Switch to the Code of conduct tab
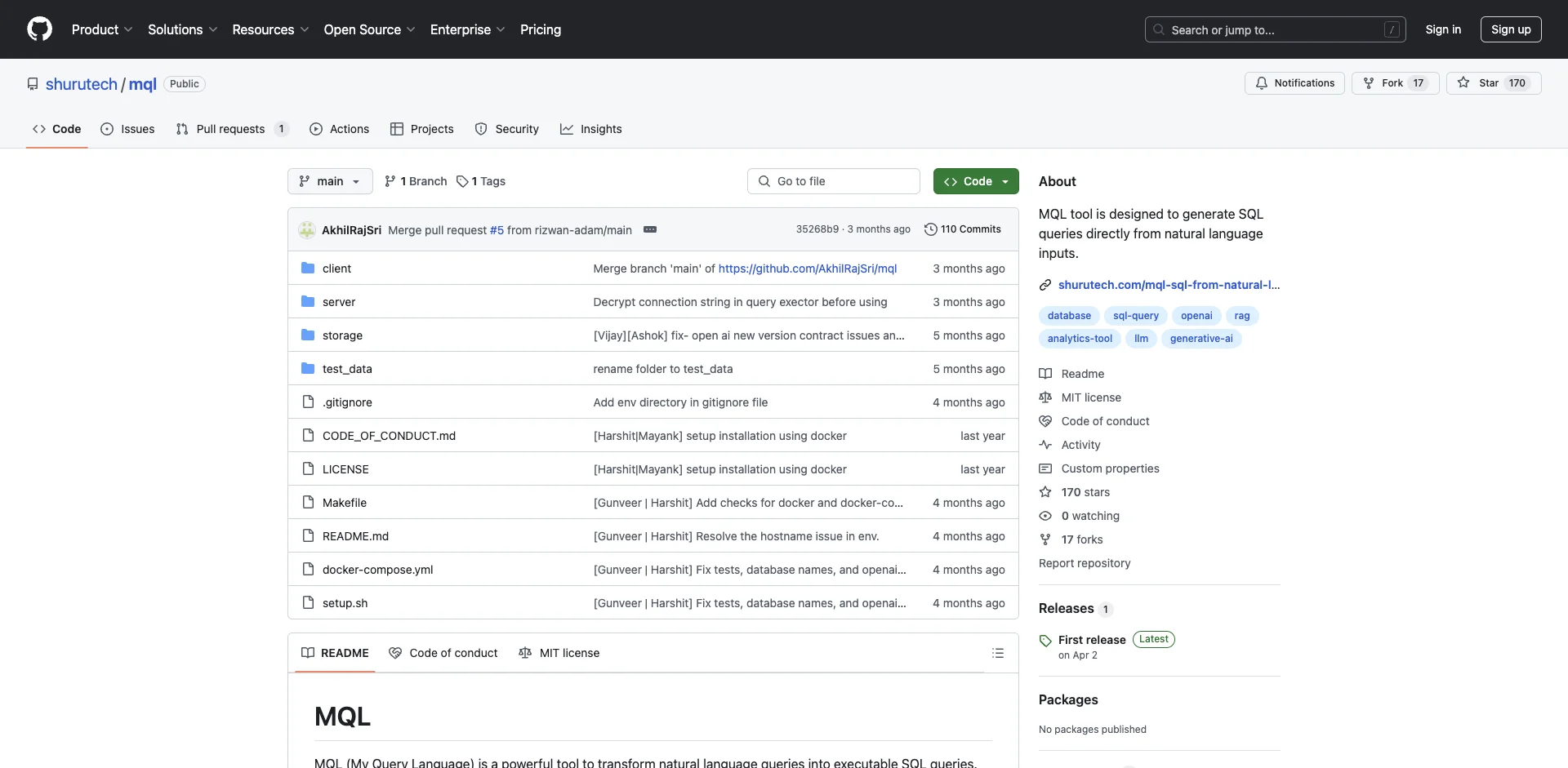Screen dimensions: 1568x768 click(x=443, y=653)
